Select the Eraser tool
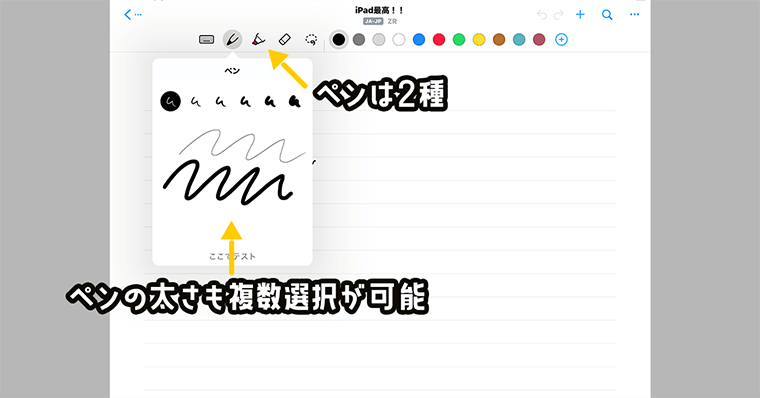 coord(285,40)
